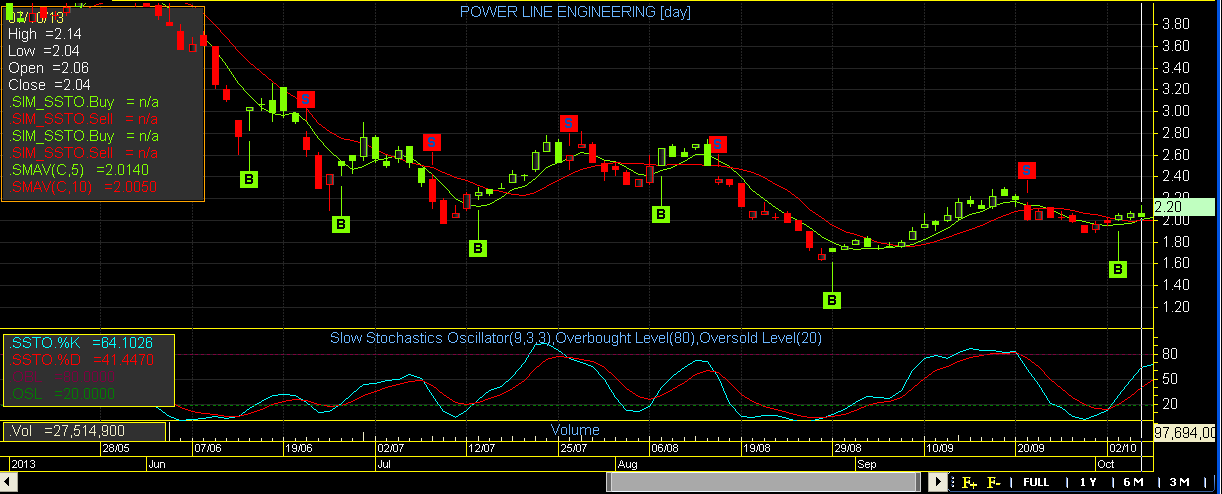Click the Slow Stochastics Oscillator panel title
The height and width of the screenshot is (494, 1222).
[x=576, y=338]
